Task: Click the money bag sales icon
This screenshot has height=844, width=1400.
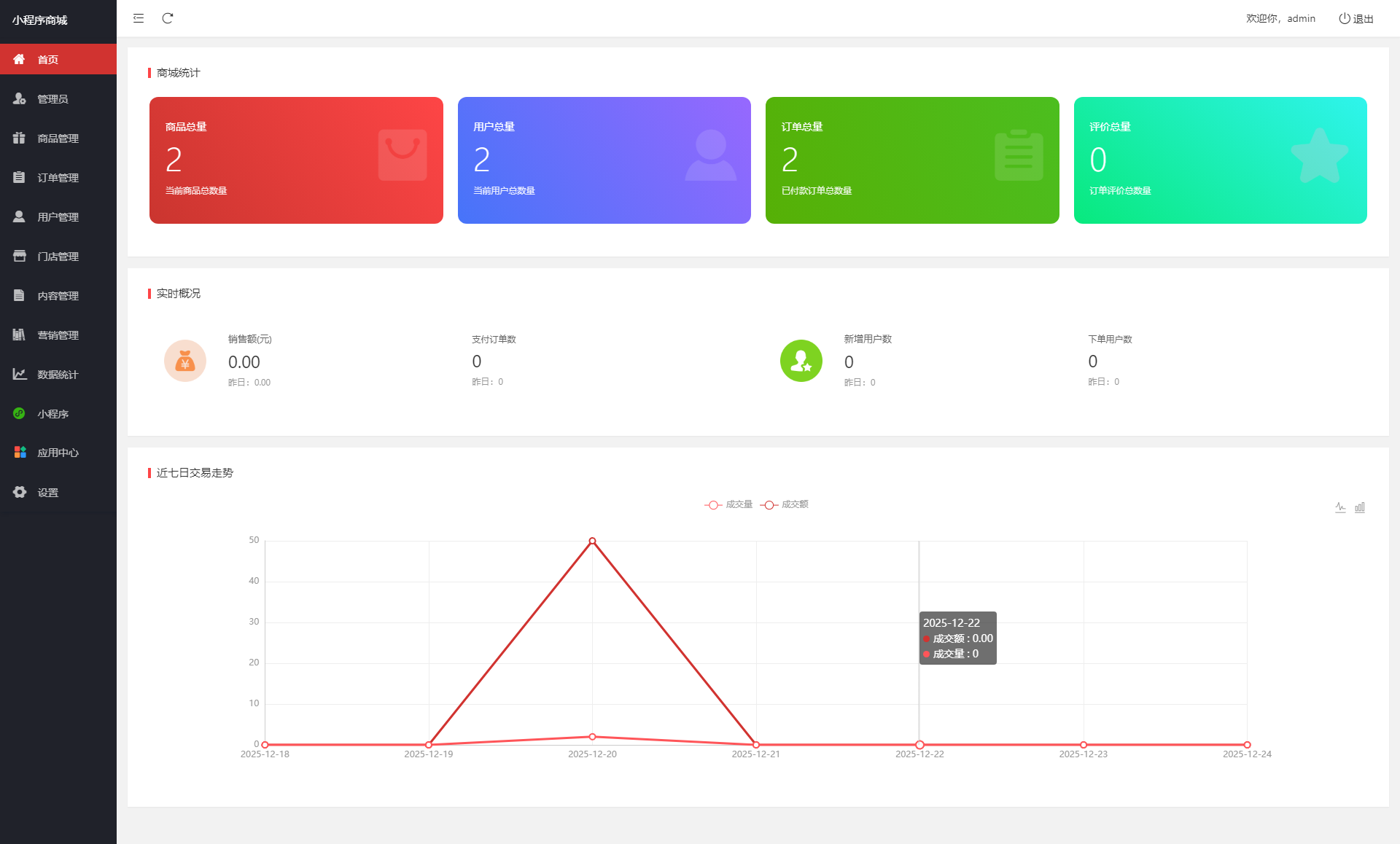Action: coord(185,361)
